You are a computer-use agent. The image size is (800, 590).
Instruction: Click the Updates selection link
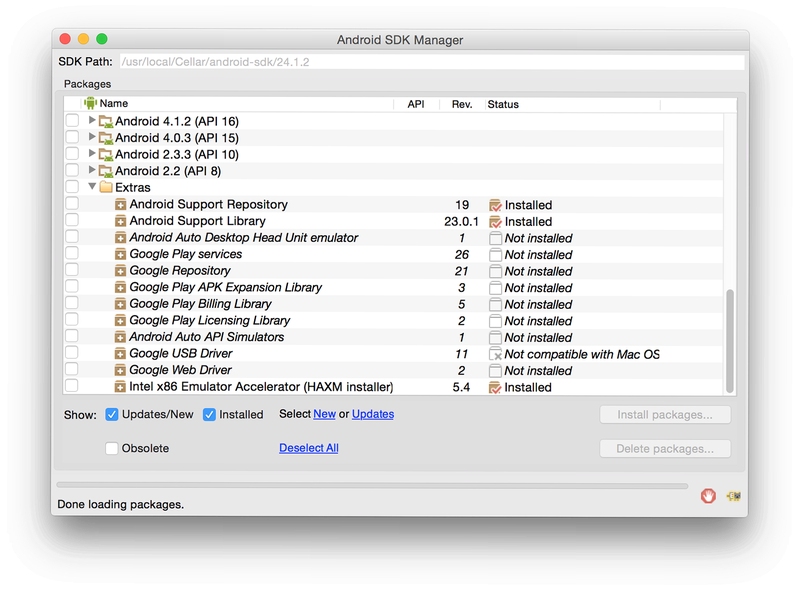point(373,414)
